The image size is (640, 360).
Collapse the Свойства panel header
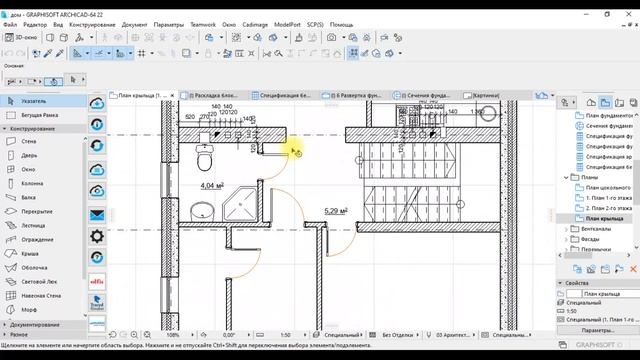point(560,283)
